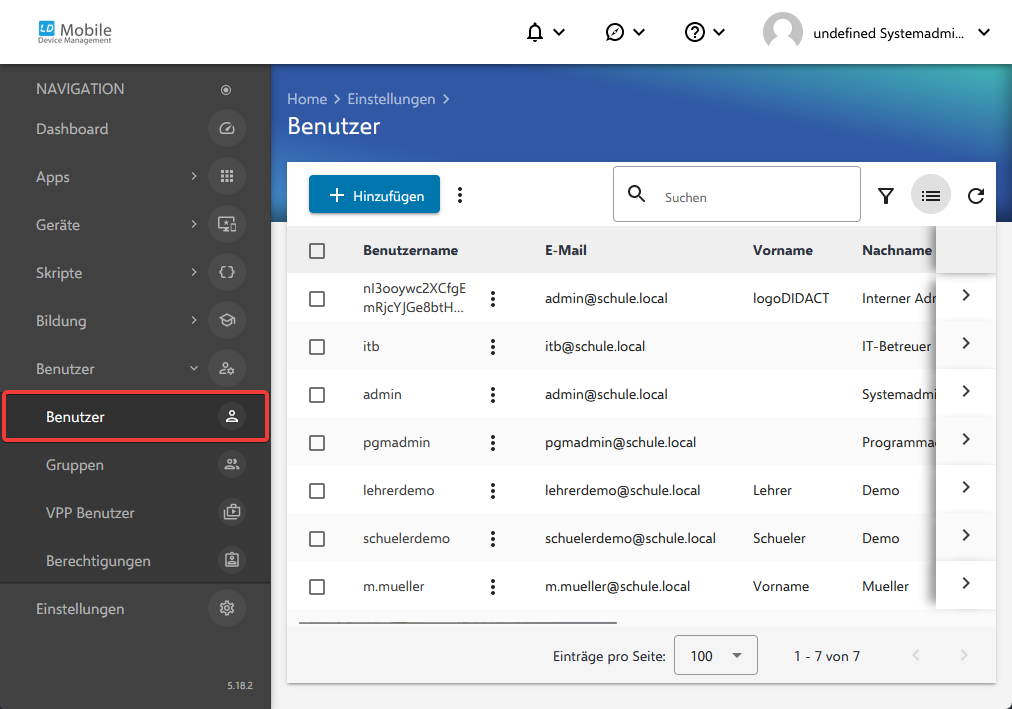The image size is (1012, 709).
Task: Switch the list view icon
Action: pyautogui.click(x=931, y=194)
